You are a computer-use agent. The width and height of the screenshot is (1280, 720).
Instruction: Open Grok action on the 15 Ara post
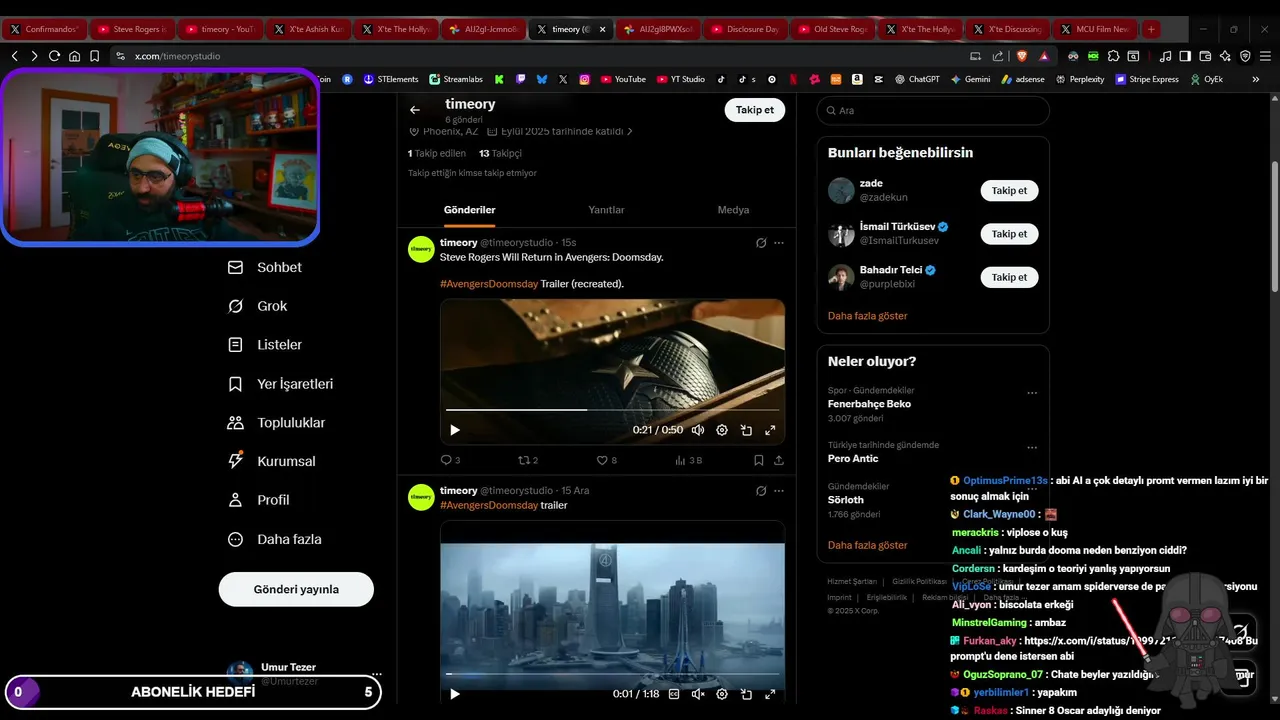pos(761,491)
